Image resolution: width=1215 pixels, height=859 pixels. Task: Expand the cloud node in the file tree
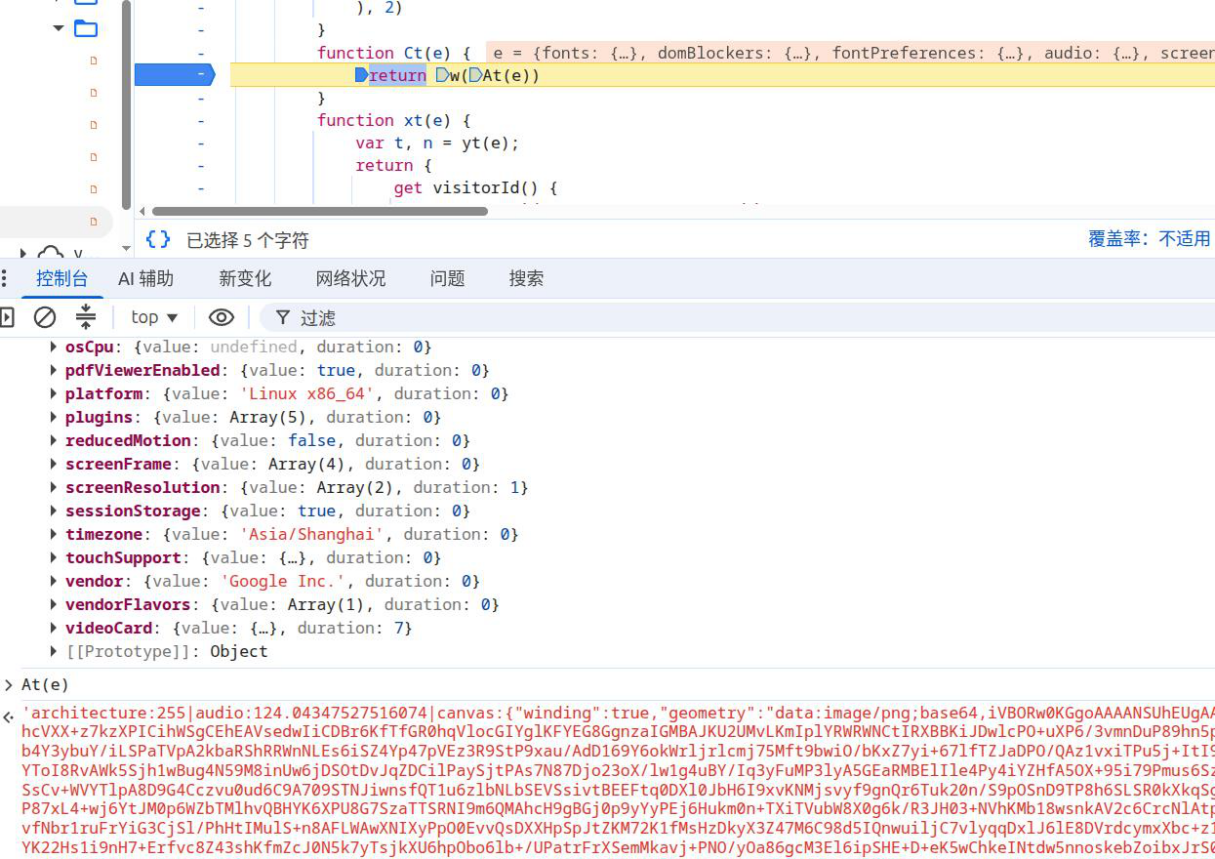24,254
